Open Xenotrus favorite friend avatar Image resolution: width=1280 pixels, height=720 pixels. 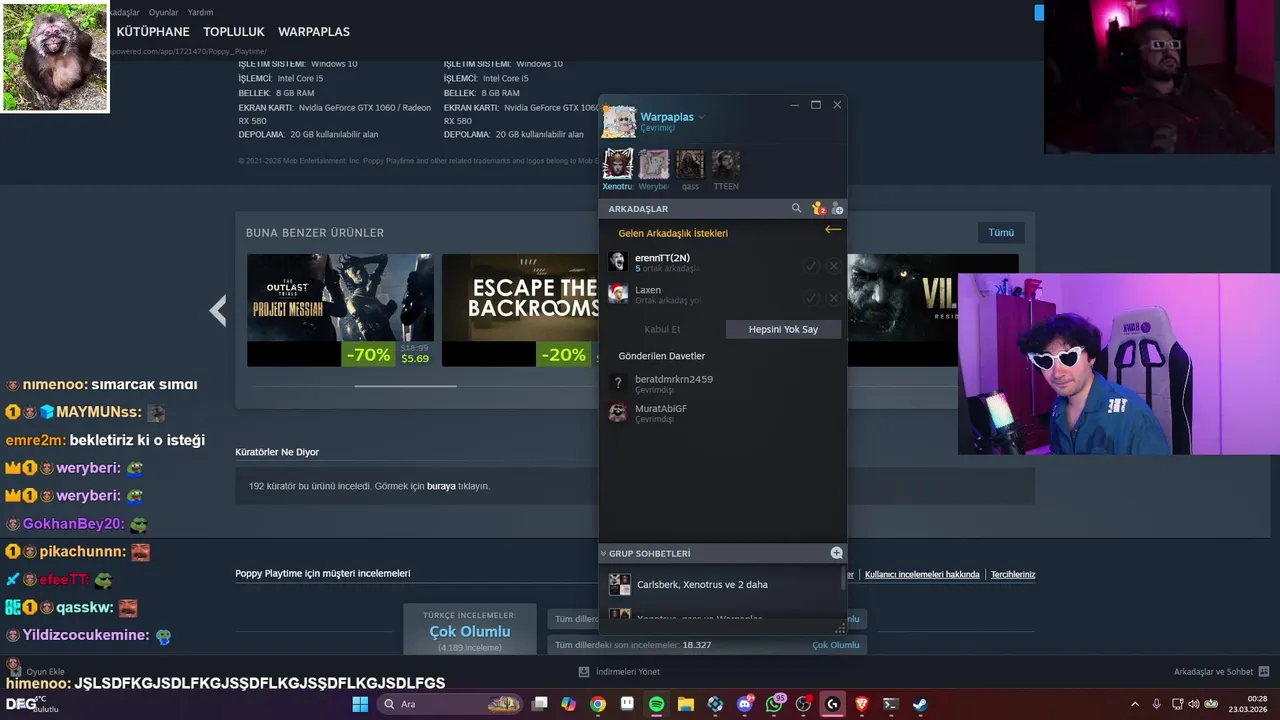[618, 164]
